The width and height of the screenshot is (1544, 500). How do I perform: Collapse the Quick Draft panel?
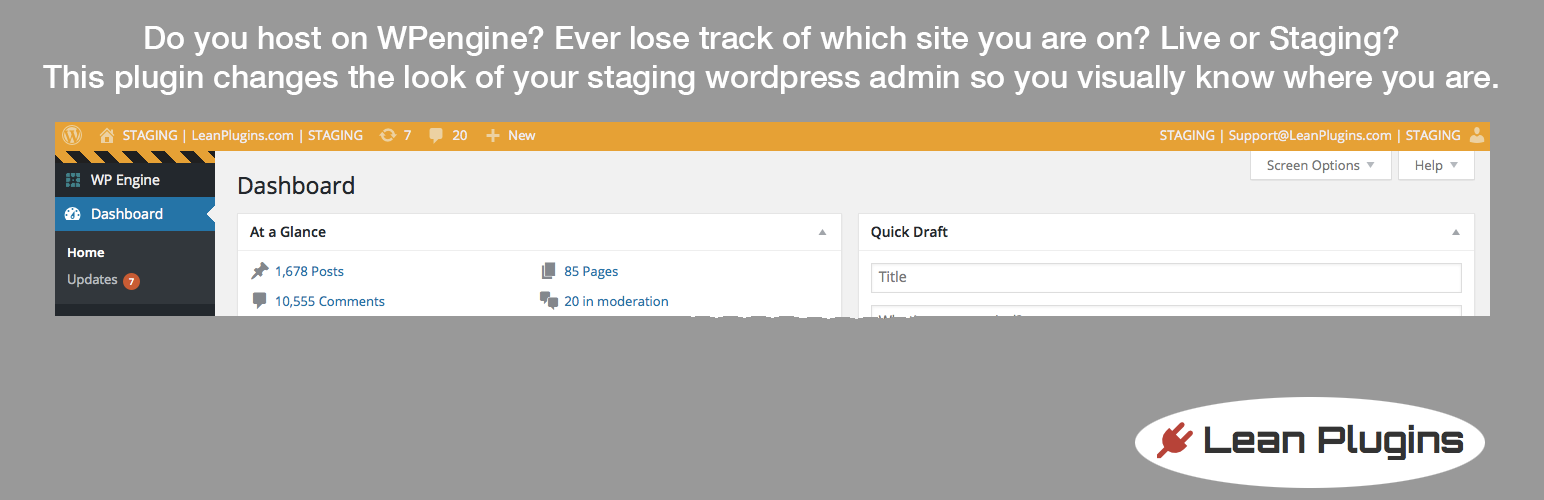[1455, 232]
